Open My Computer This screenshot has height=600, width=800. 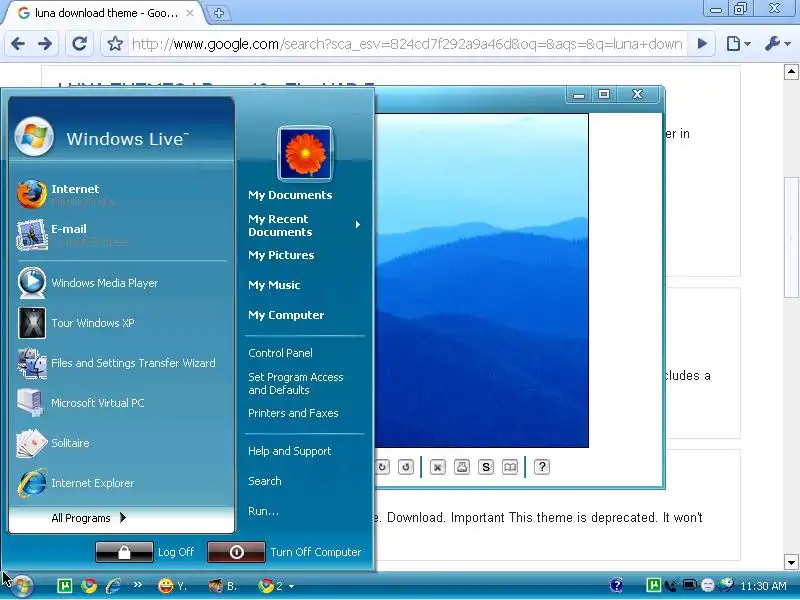point(286,315)
